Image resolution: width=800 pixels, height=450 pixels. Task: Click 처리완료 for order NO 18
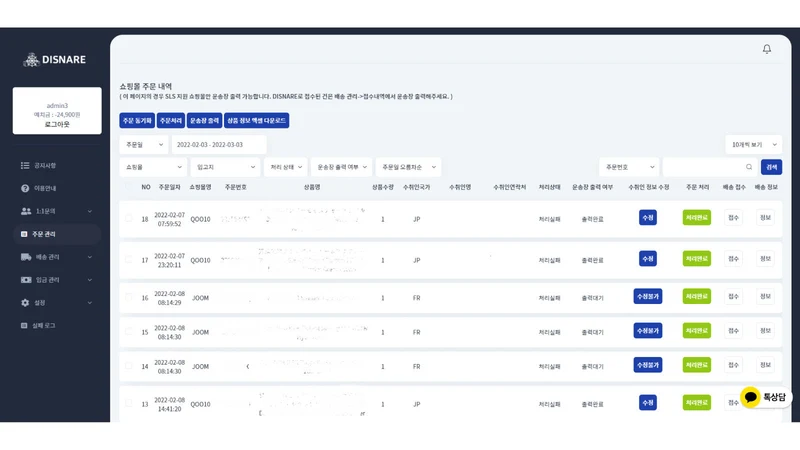(696, 218)
